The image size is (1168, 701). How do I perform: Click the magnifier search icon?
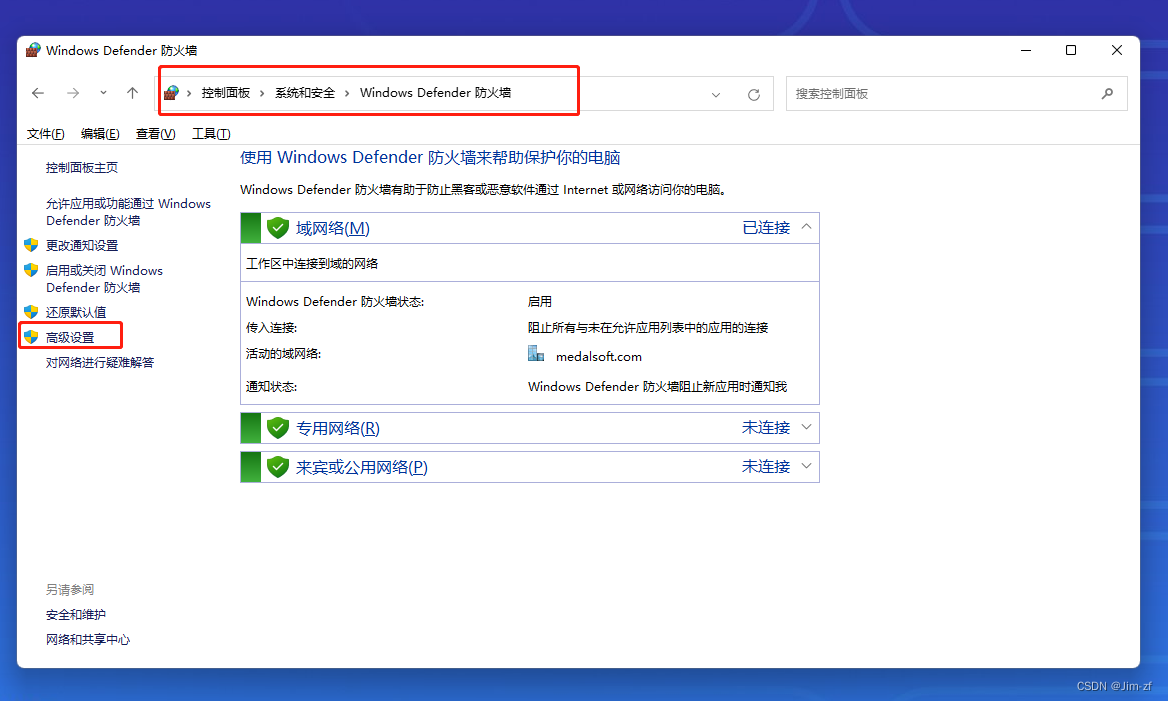(1108, 94)
